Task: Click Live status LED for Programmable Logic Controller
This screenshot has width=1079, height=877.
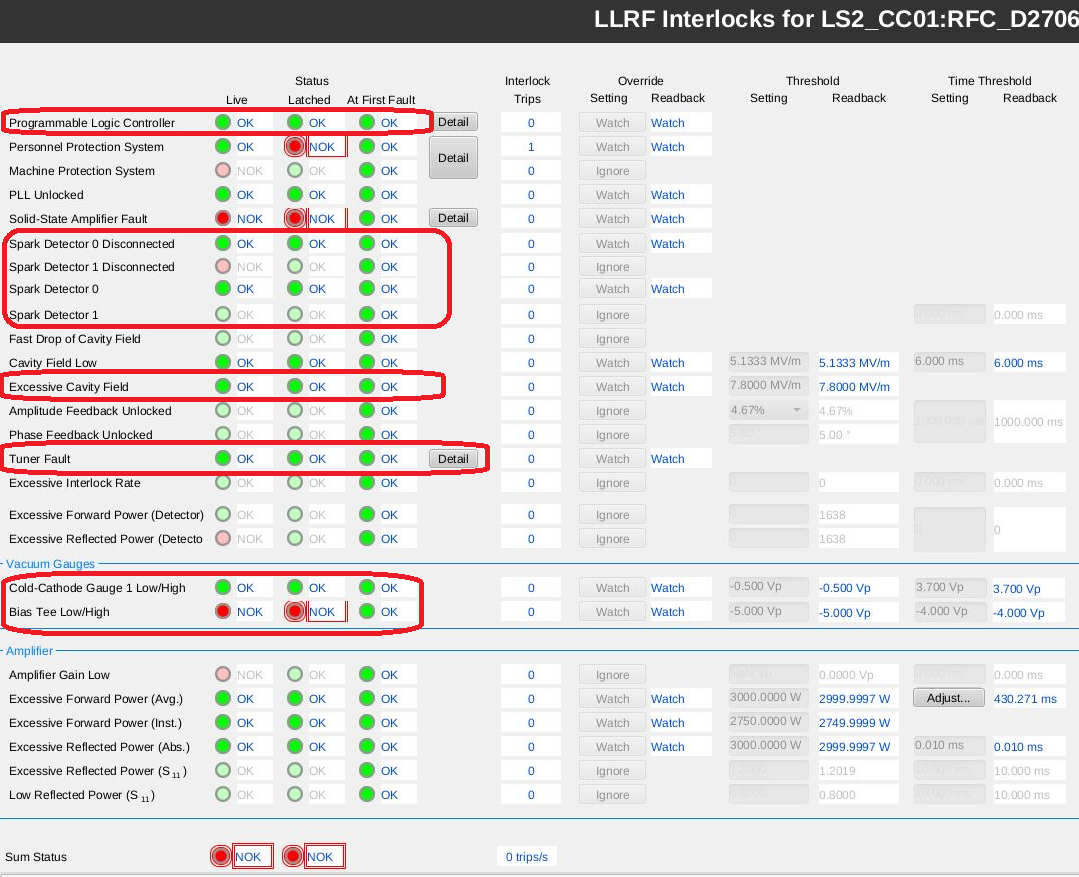Action: (222, 123)
